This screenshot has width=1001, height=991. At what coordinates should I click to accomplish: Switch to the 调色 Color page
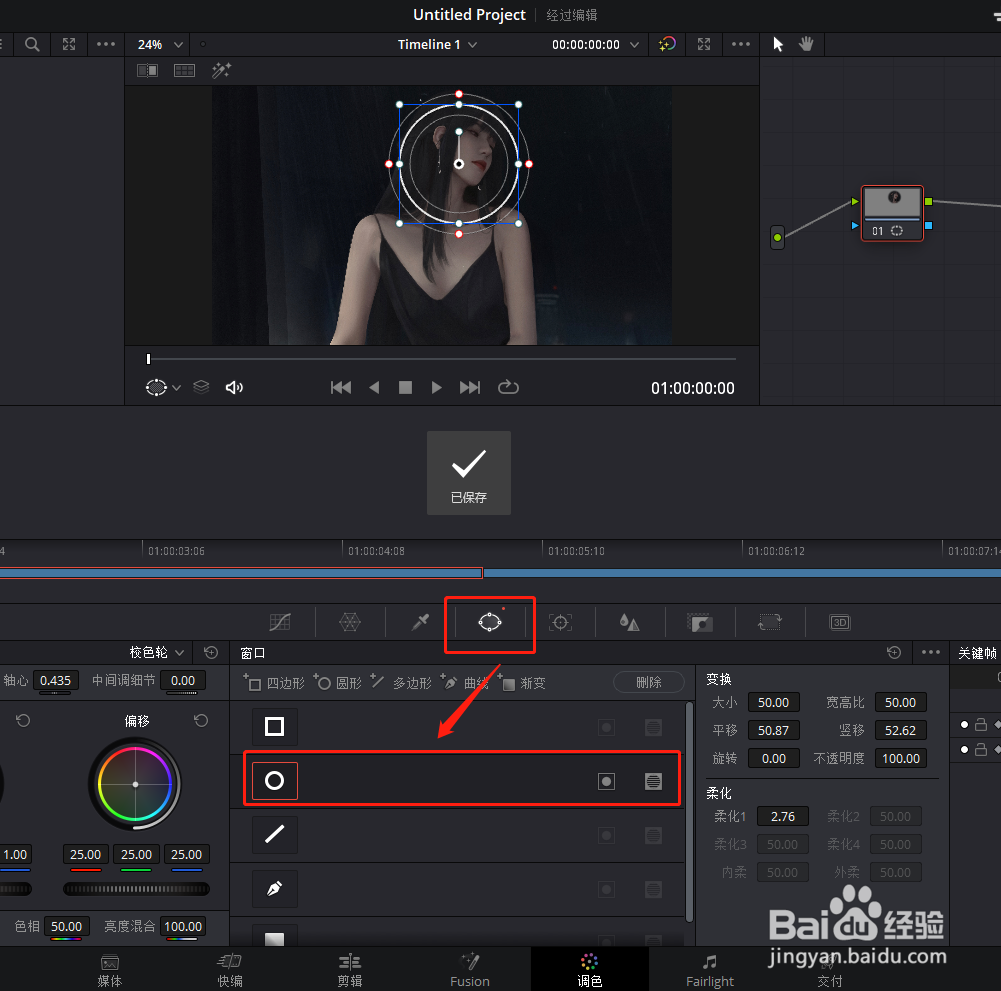point(589,970)
